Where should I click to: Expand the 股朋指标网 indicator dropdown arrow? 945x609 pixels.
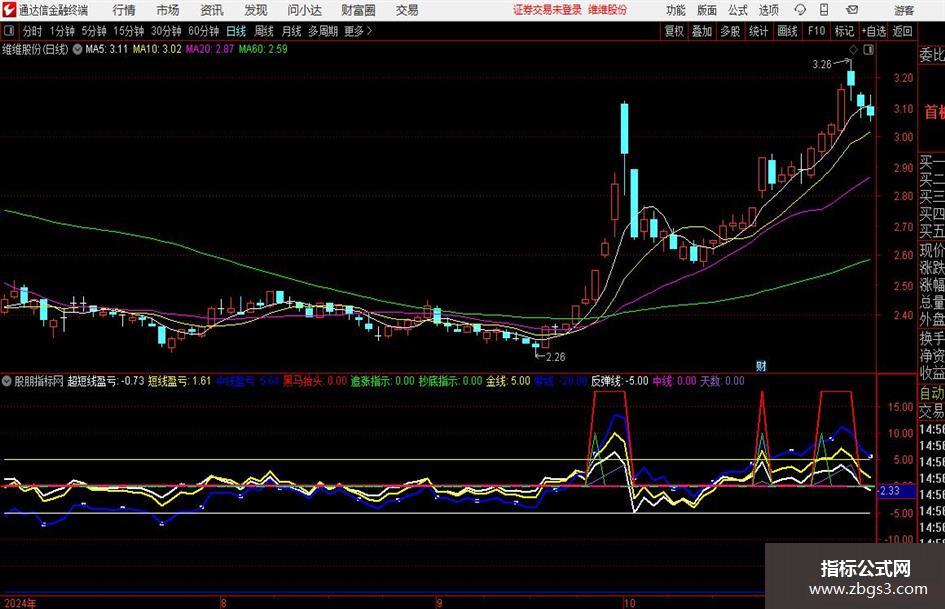[x=7, y=381]
